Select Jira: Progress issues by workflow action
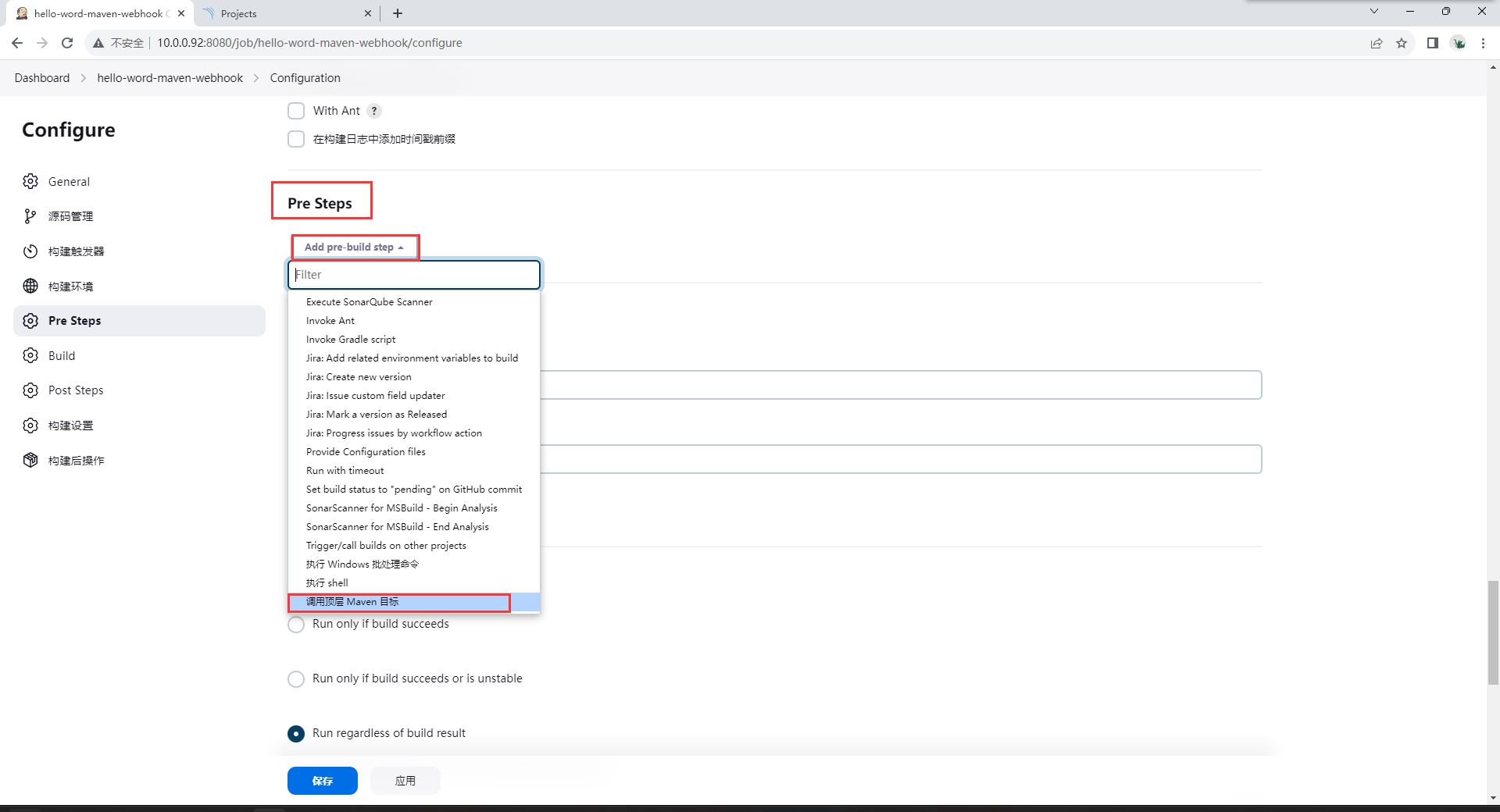This screenshot has width=1500, height=812. (x=414, y=433)
